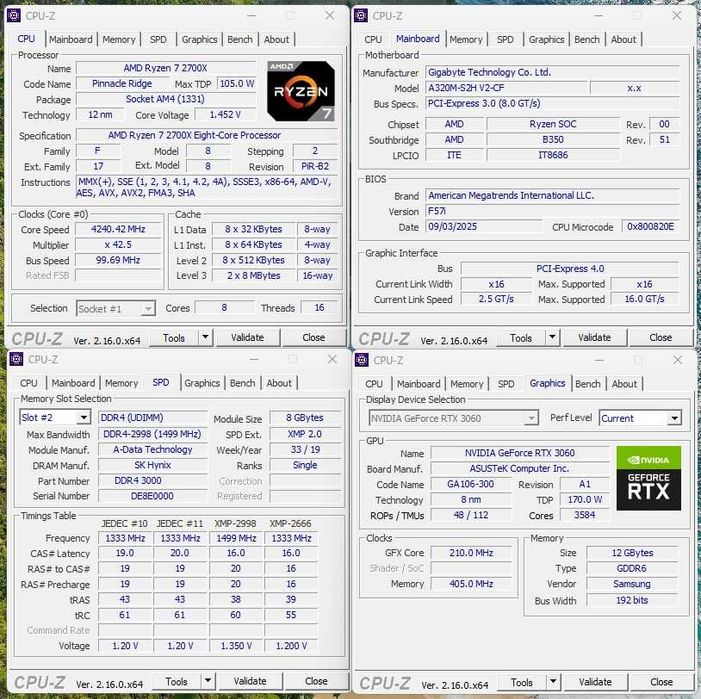Screen dimensions: 701x699
Task: Click the motherboard model A320M-S2H V2-CF
Action: point(506,88)
